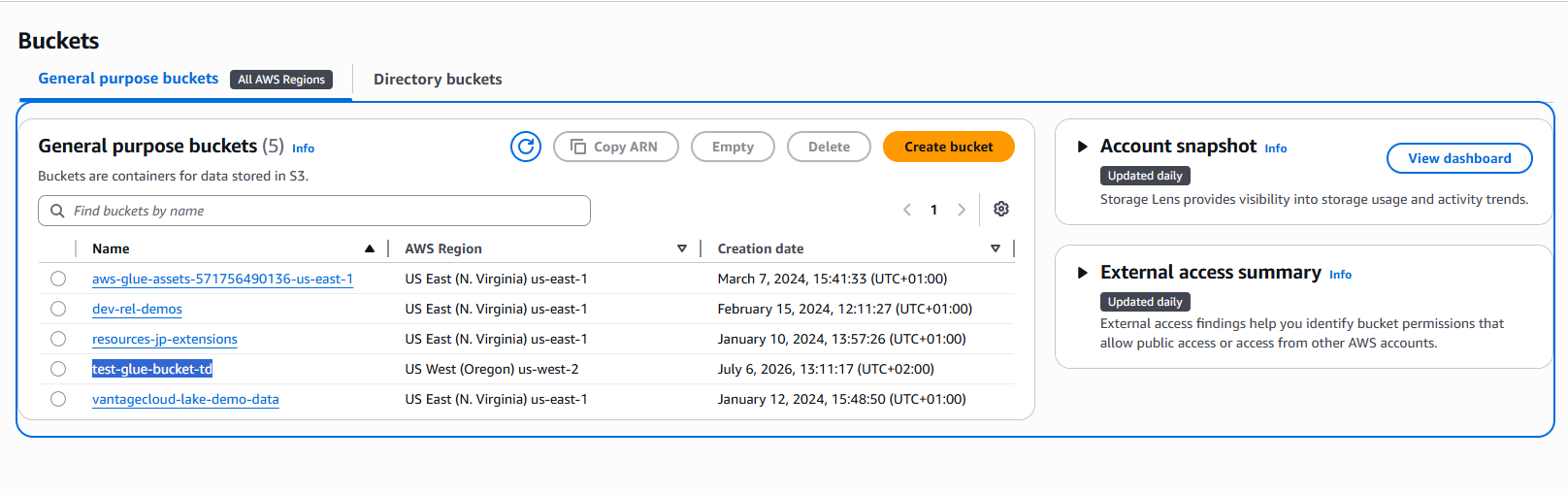This screenshot has width=1568, height=495.
Task: Click the All AWS Regions badge
Action: 281,80
